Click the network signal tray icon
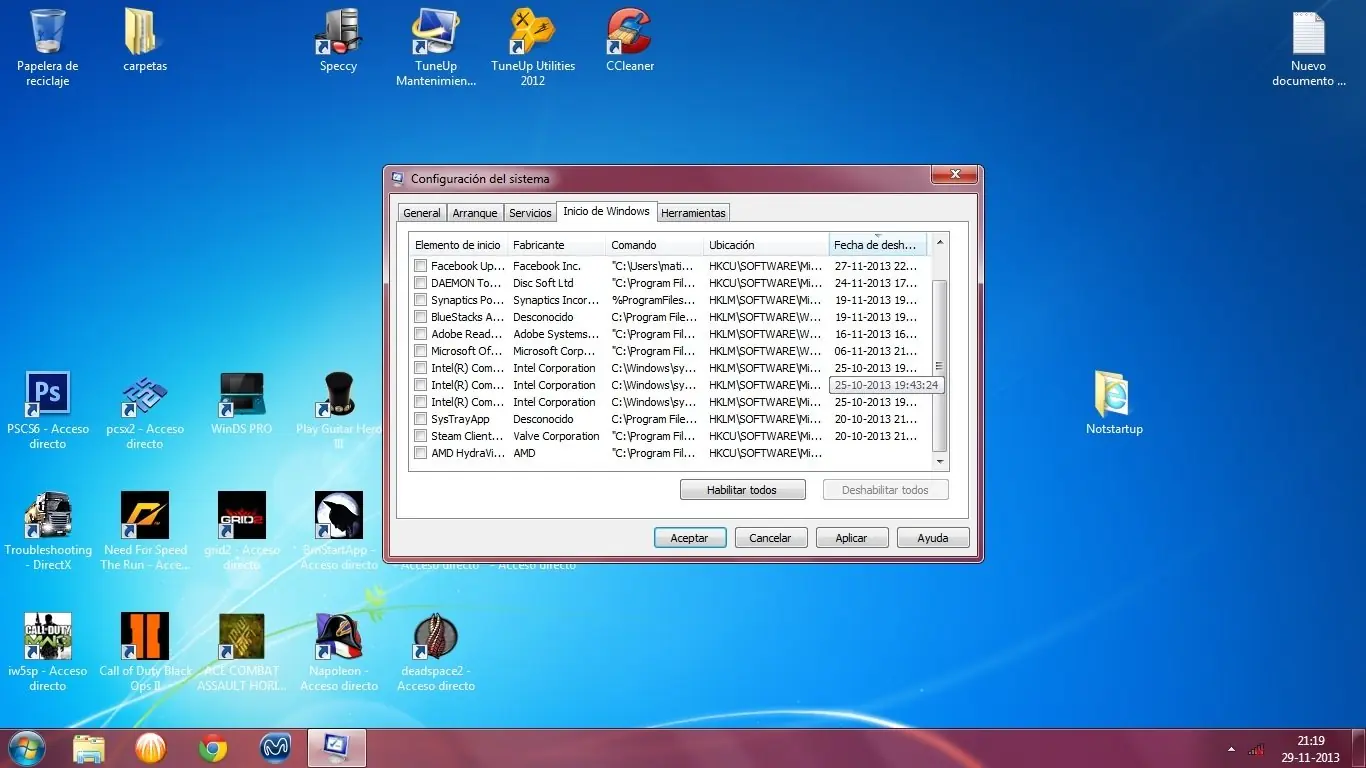Screen dimensions: 1366x768 pos(1255,749)
